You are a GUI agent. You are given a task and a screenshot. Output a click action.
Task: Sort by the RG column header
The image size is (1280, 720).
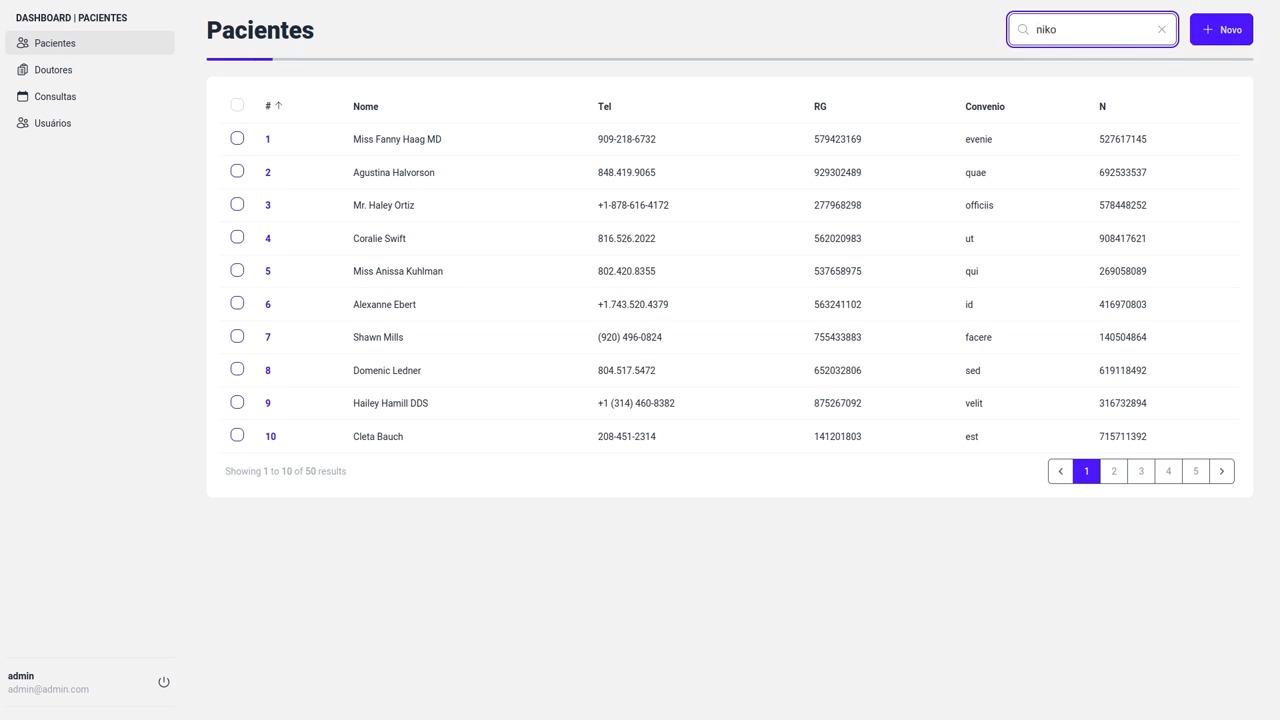point(820,107)
